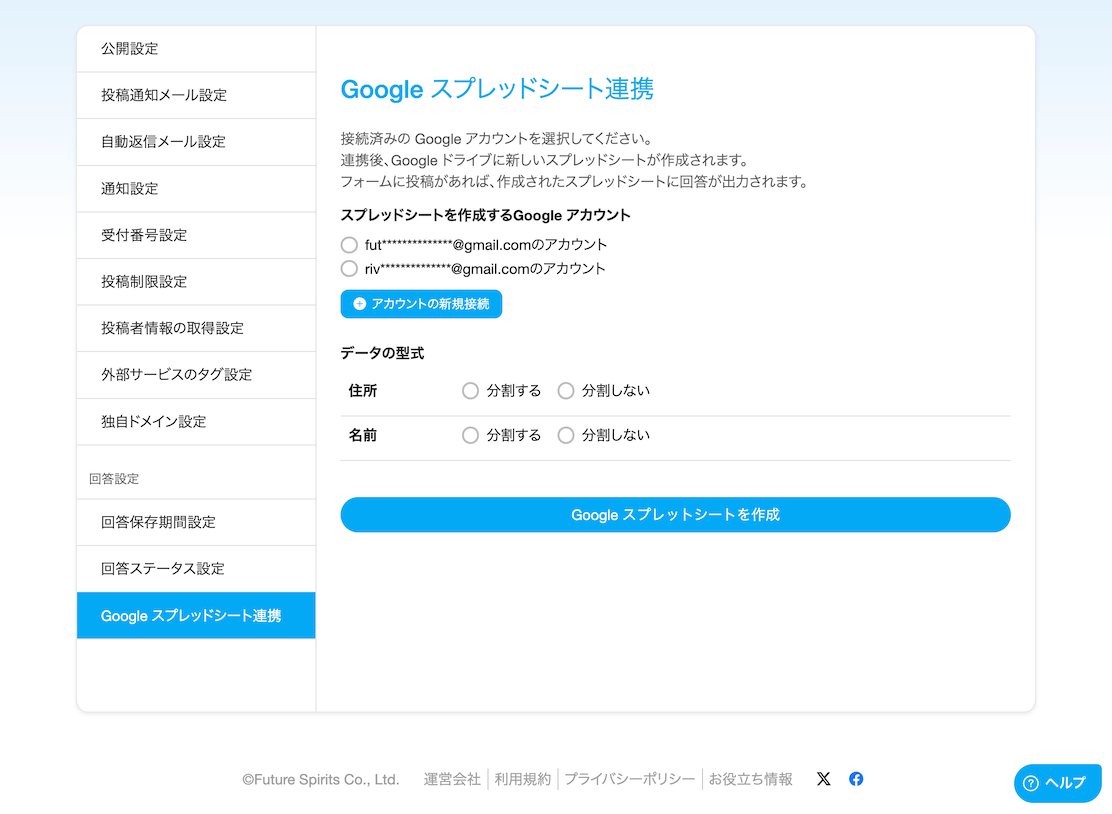Go to 受付番号設定 menu item

click(x=196, y=235)
